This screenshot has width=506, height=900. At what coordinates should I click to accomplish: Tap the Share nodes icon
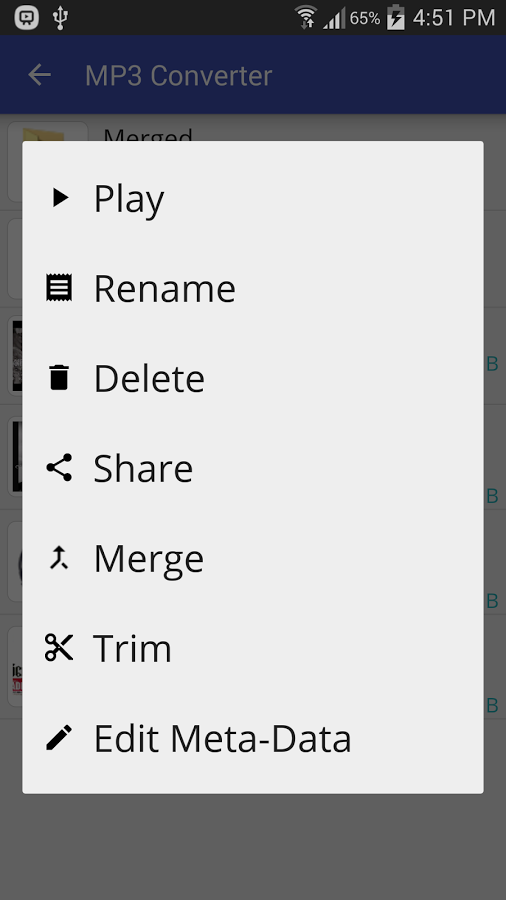pyautogui.click(x=59, y=467)
